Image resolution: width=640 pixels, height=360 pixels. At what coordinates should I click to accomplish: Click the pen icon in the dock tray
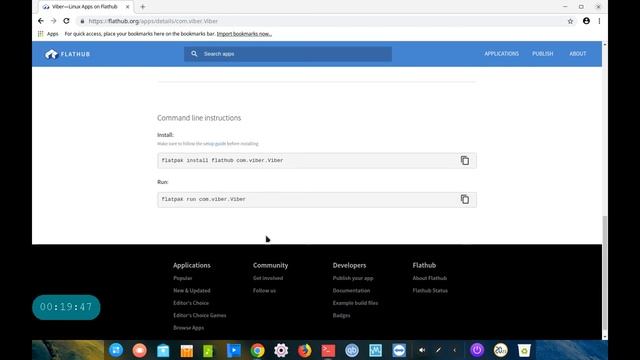click(x=438, y=350)
